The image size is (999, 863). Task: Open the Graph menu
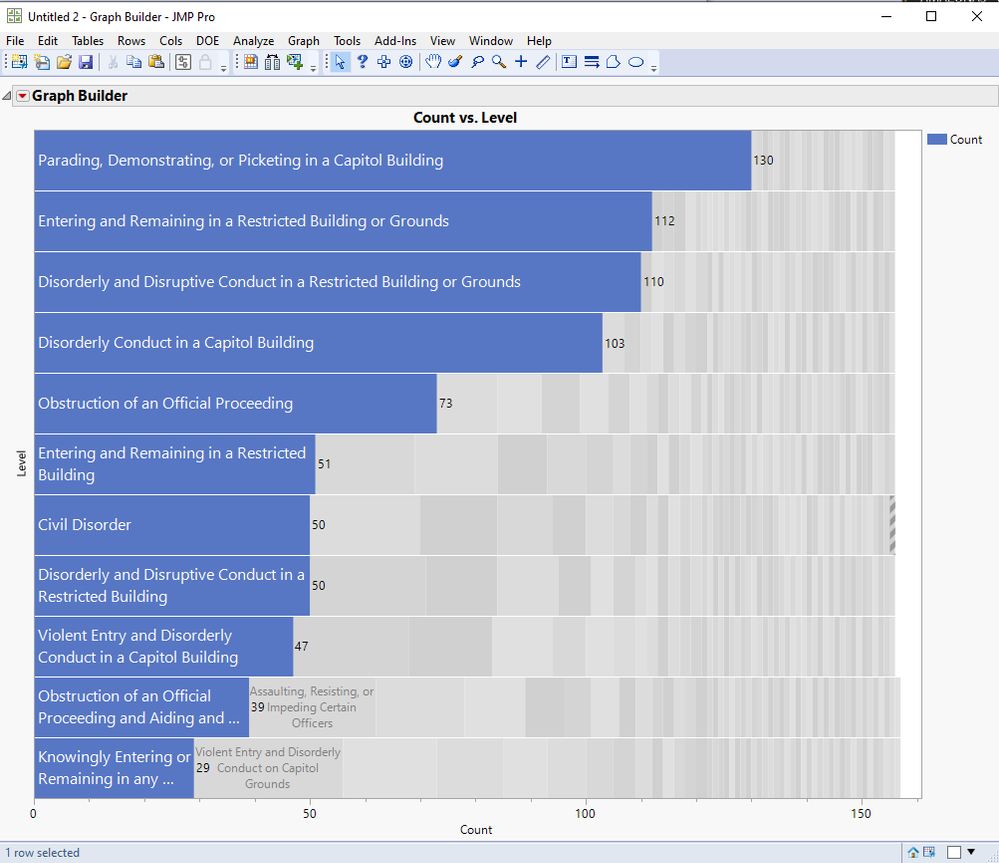[x=304, y=41]
